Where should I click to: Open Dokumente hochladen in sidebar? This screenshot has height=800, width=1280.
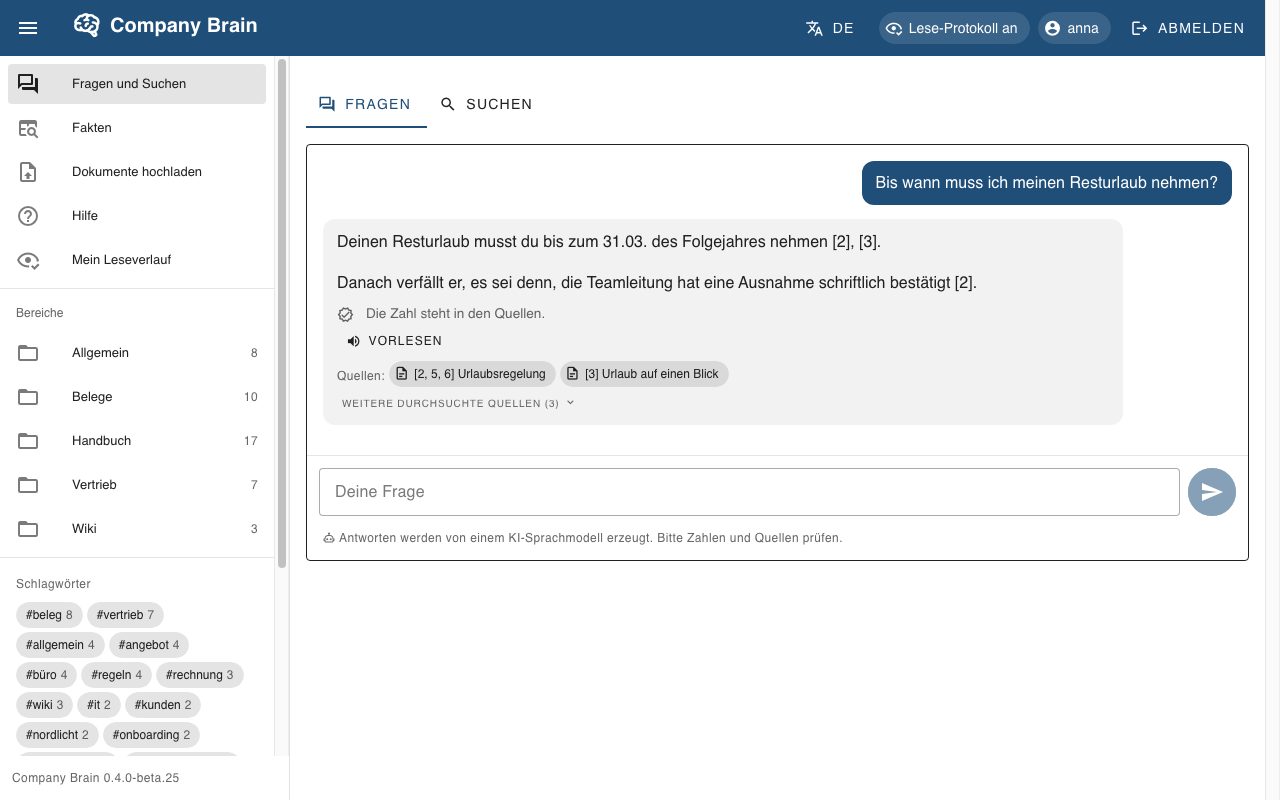tap(137, 172)
